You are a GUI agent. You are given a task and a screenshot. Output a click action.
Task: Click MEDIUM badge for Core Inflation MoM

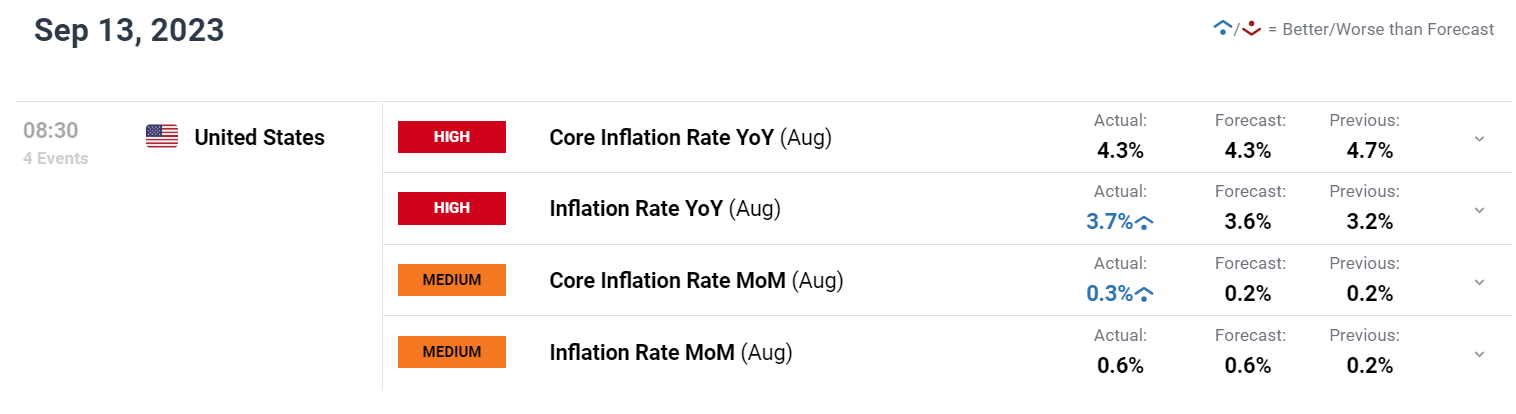[452, 280]
